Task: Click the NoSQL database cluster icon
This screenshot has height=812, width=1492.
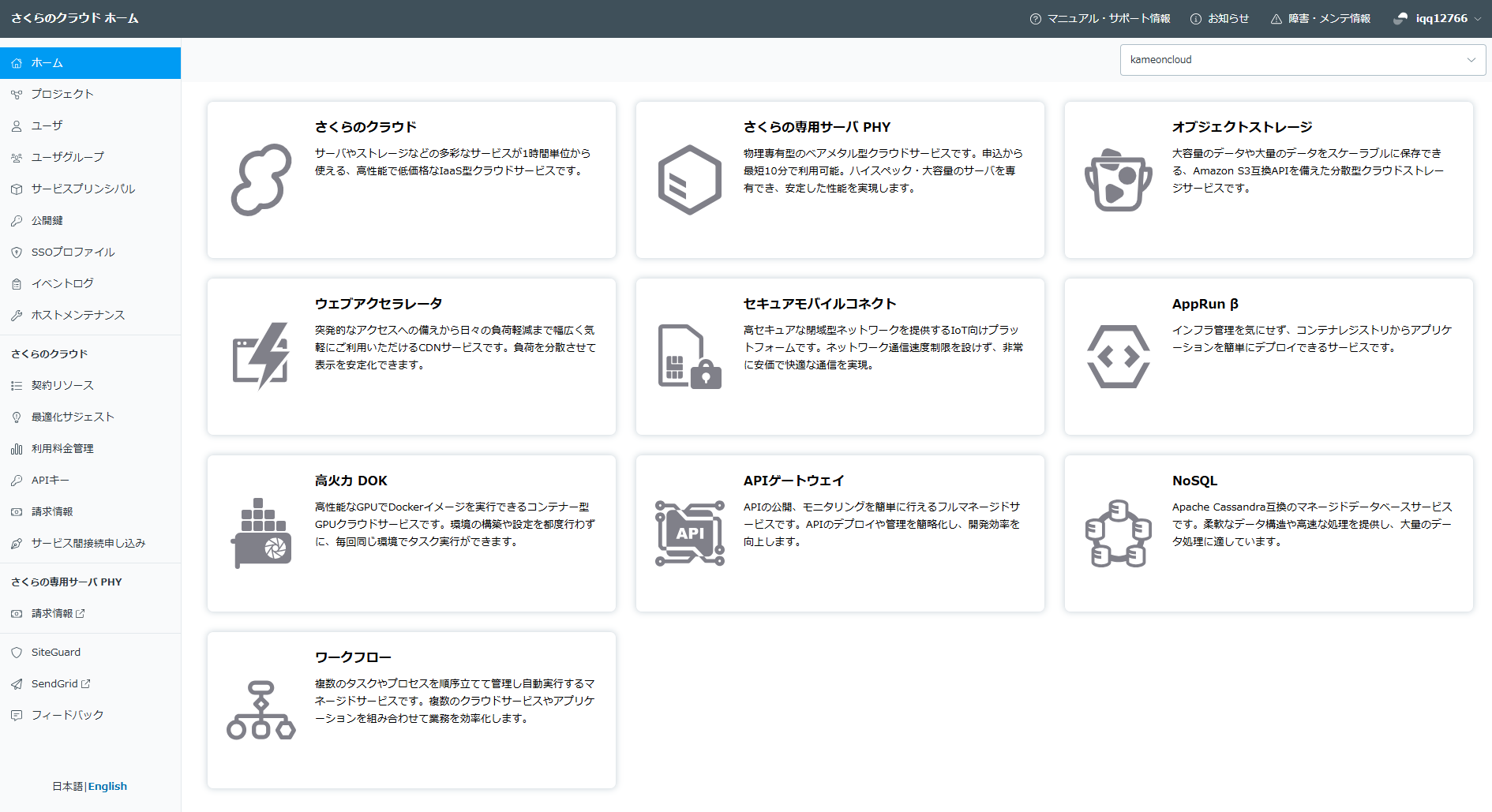Action: coord(1119,533)
